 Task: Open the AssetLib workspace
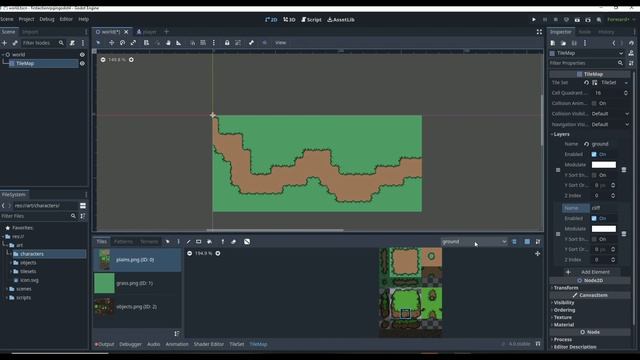click(x=341, y=20)
